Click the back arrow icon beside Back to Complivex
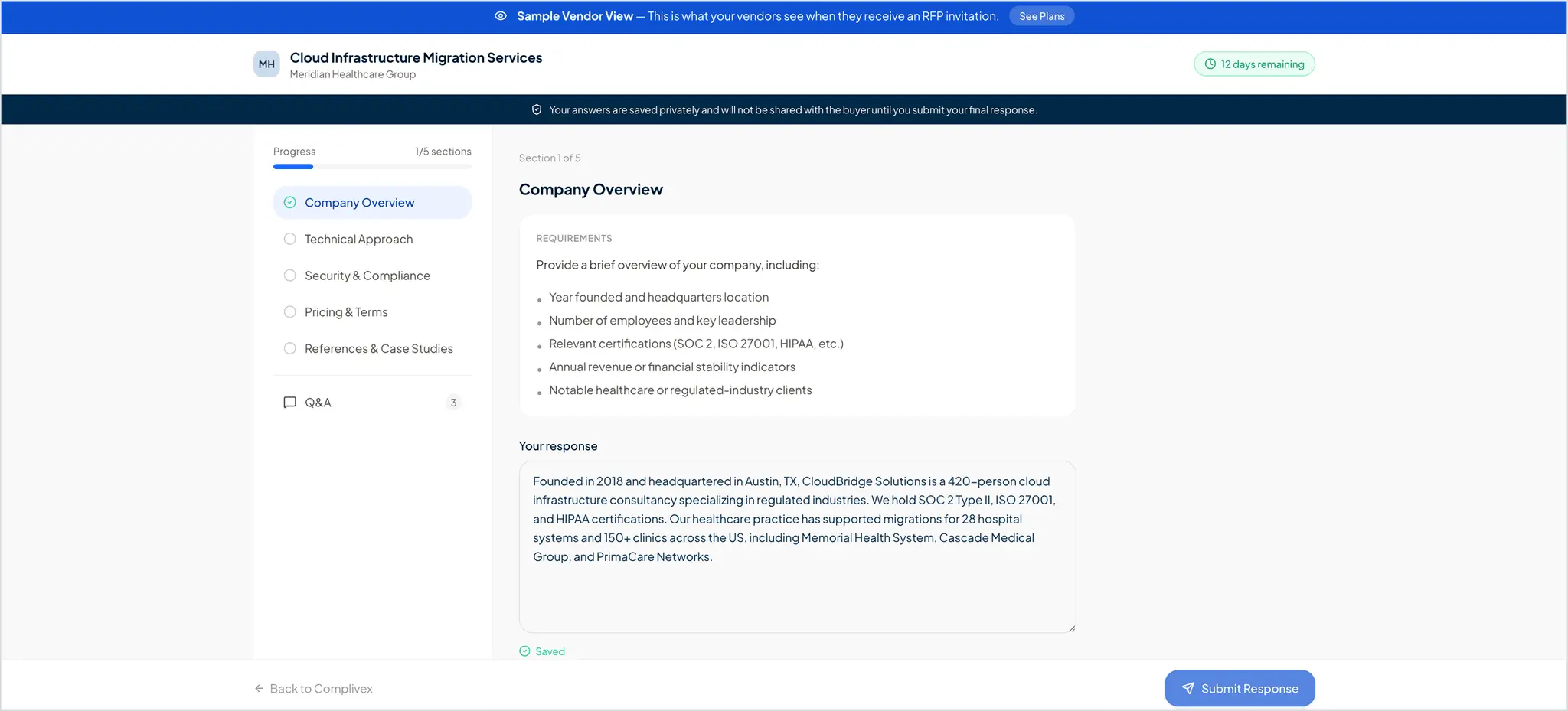The image size is (1568, 711). coord(260,689)
